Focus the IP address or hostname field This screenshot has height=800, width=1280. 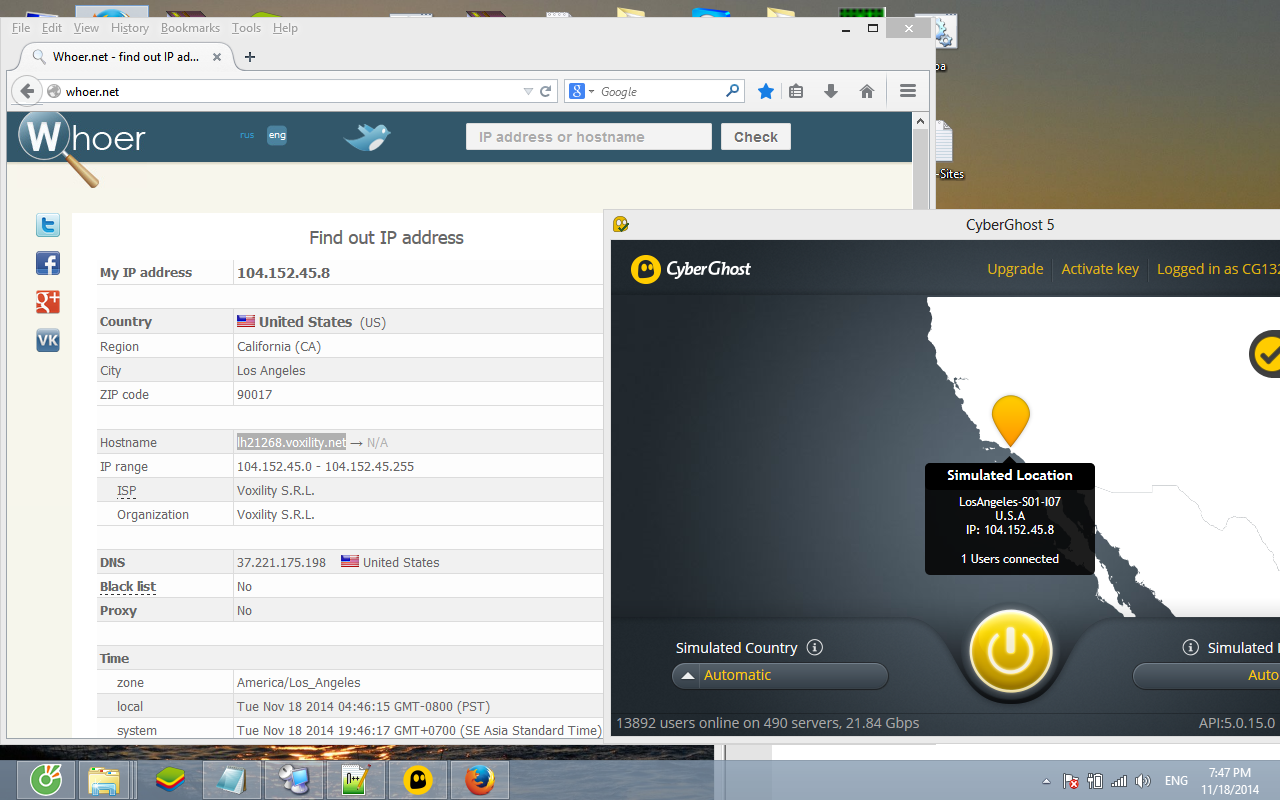[x=589, y=137]
